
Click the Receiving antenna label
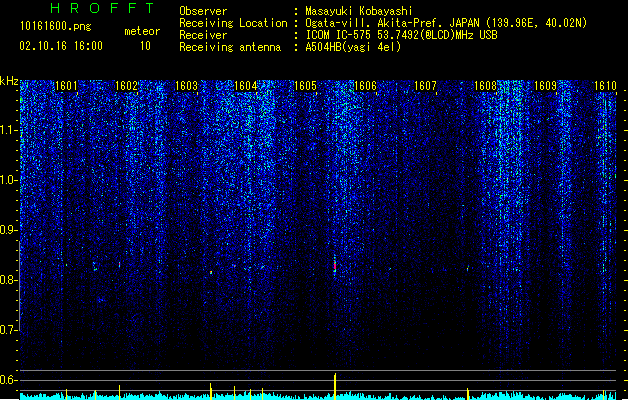[x=230, y=47]
